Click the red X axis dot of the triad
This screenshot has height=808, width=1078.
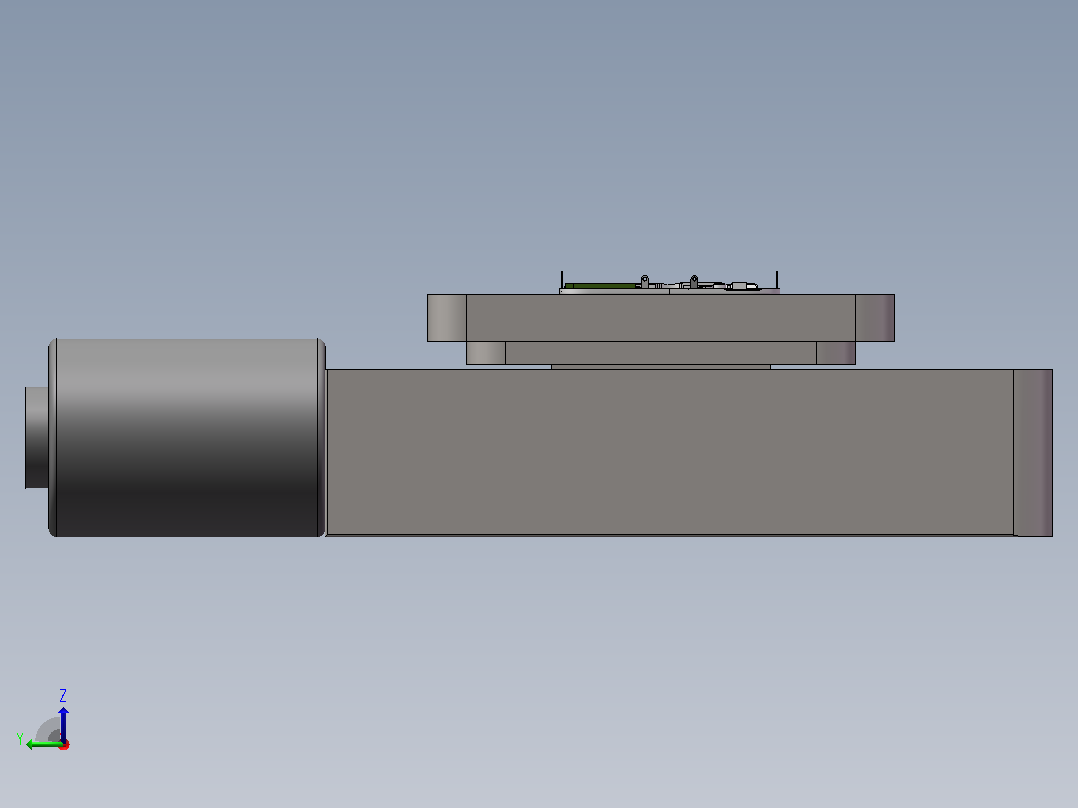[x=64, y=744]
